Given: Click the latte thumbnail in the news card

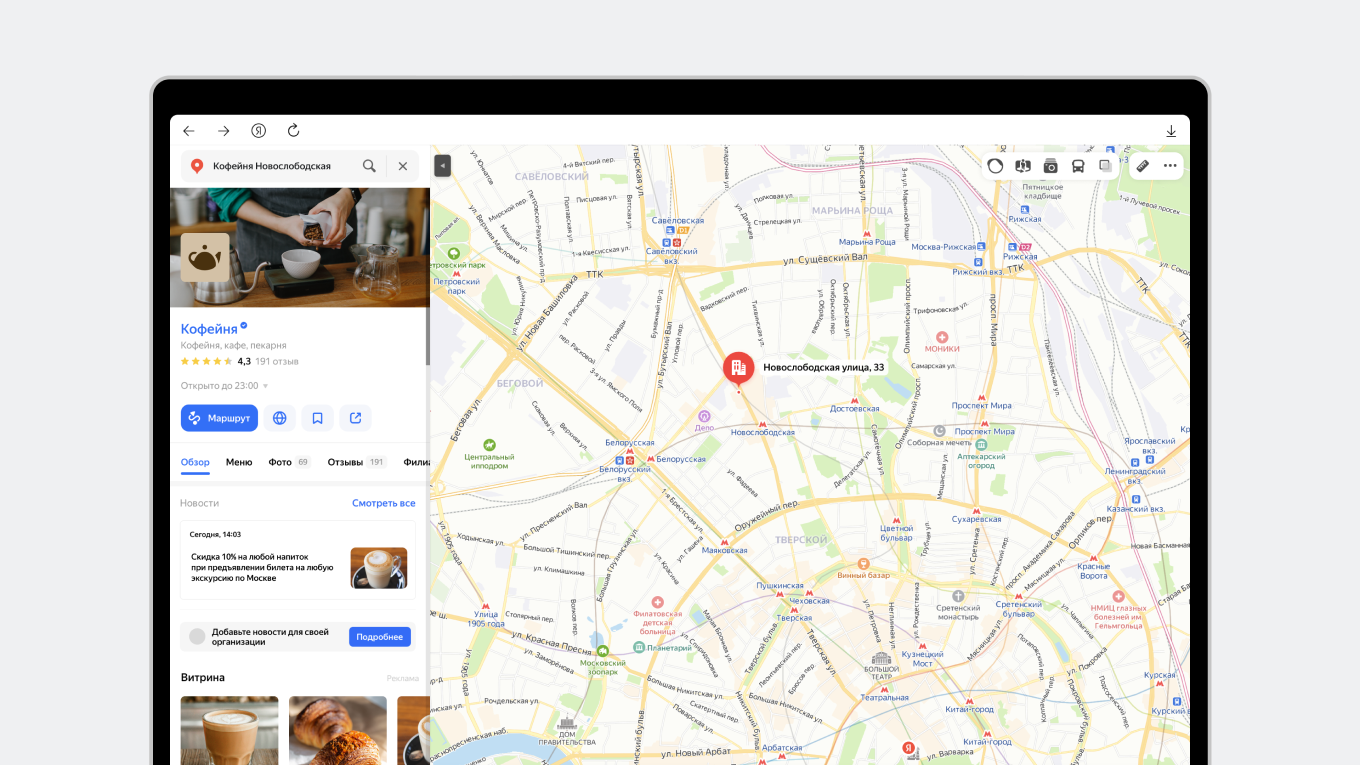Looking at the screenshot, I should point(379,567).
